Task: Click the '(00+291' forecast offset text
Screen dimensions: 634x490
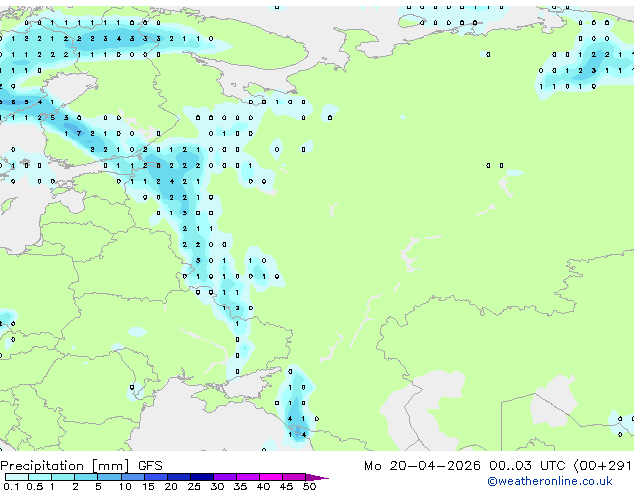Action: click(602, 466)
